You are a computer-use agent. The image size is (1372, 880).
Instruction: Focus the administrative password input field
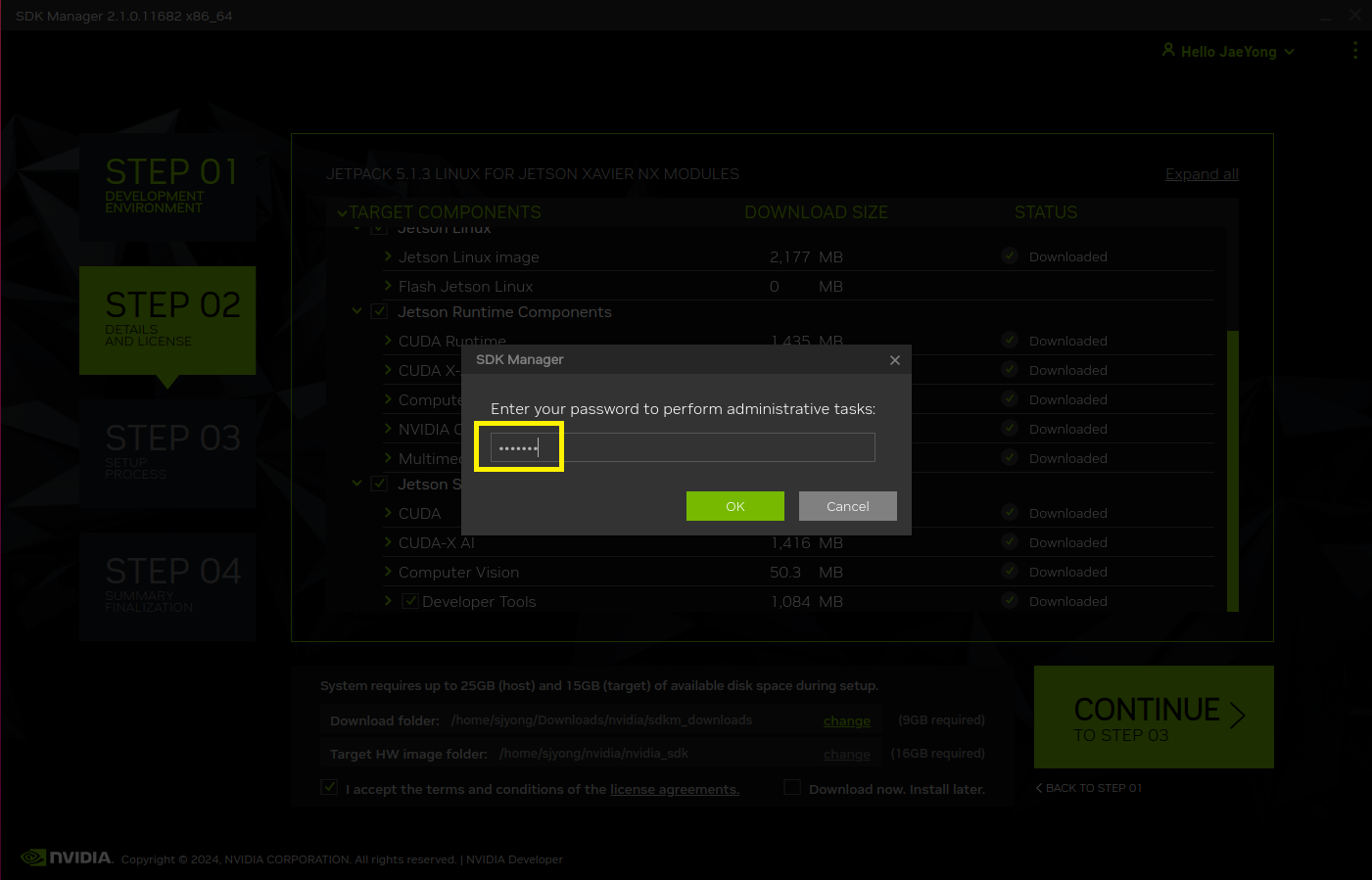pos(683,447)
